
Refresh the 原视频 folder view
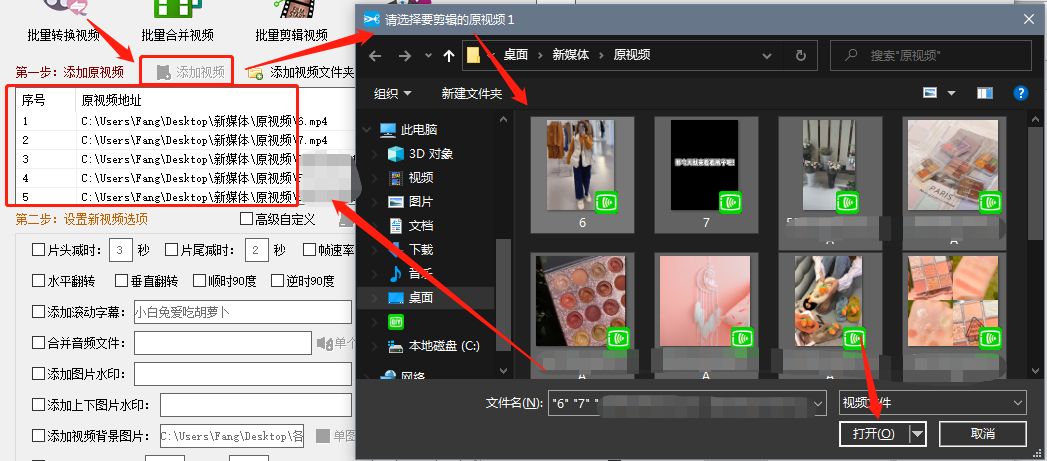(801, 55)
